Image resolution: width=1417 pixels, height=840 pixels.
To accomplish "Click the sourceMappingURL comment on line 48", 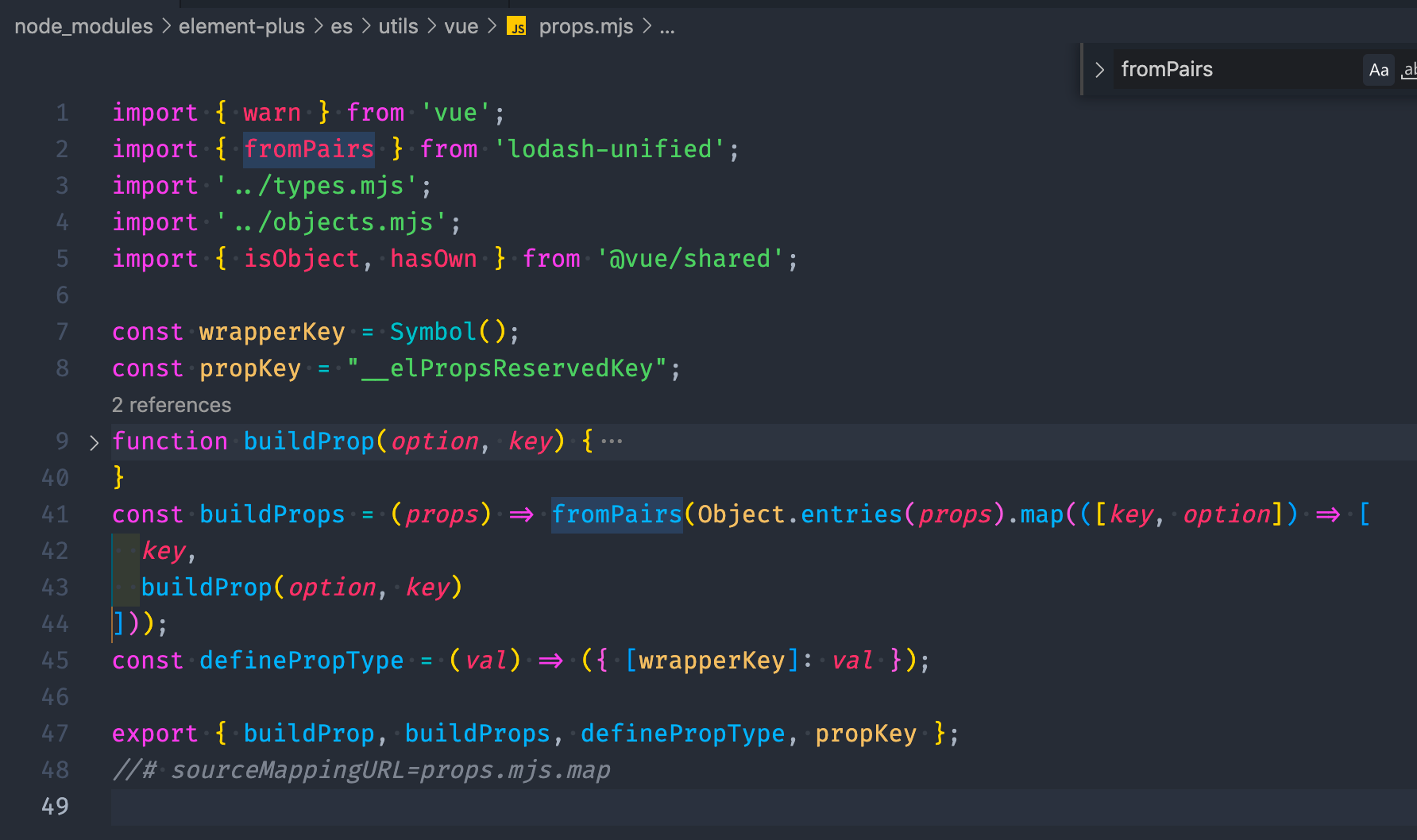I will click(x=361, y=769).
